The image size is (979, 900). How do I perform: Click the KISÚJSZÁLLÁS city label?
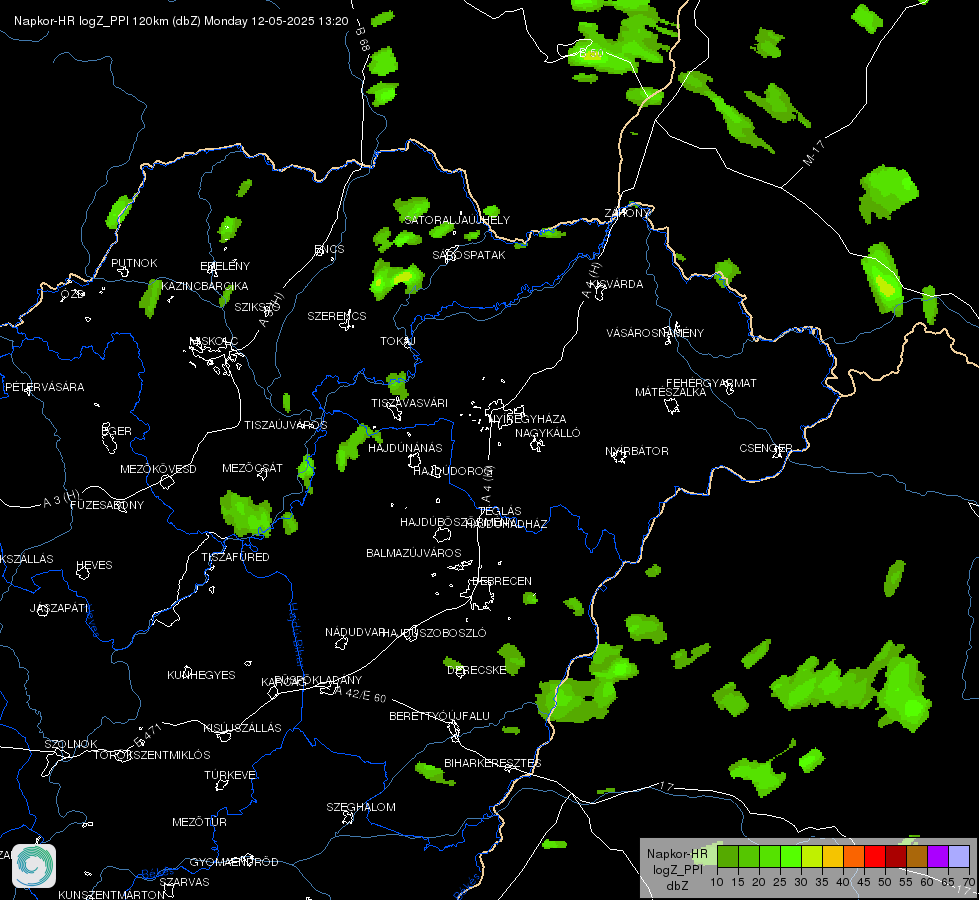pyautogui.click(x=242, y=728)
